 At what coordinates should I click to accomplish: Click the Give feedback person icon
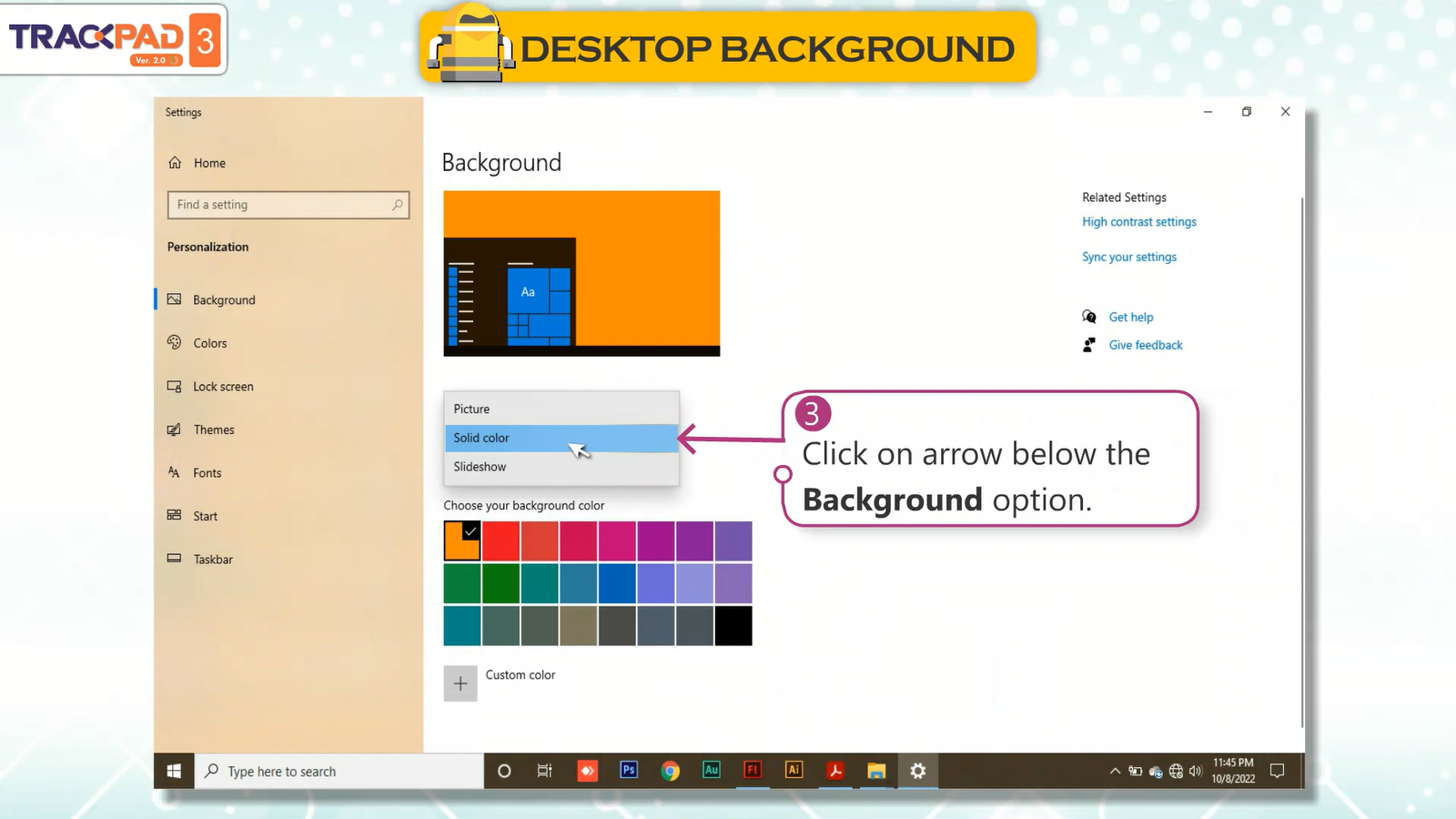coord(1089,345)
